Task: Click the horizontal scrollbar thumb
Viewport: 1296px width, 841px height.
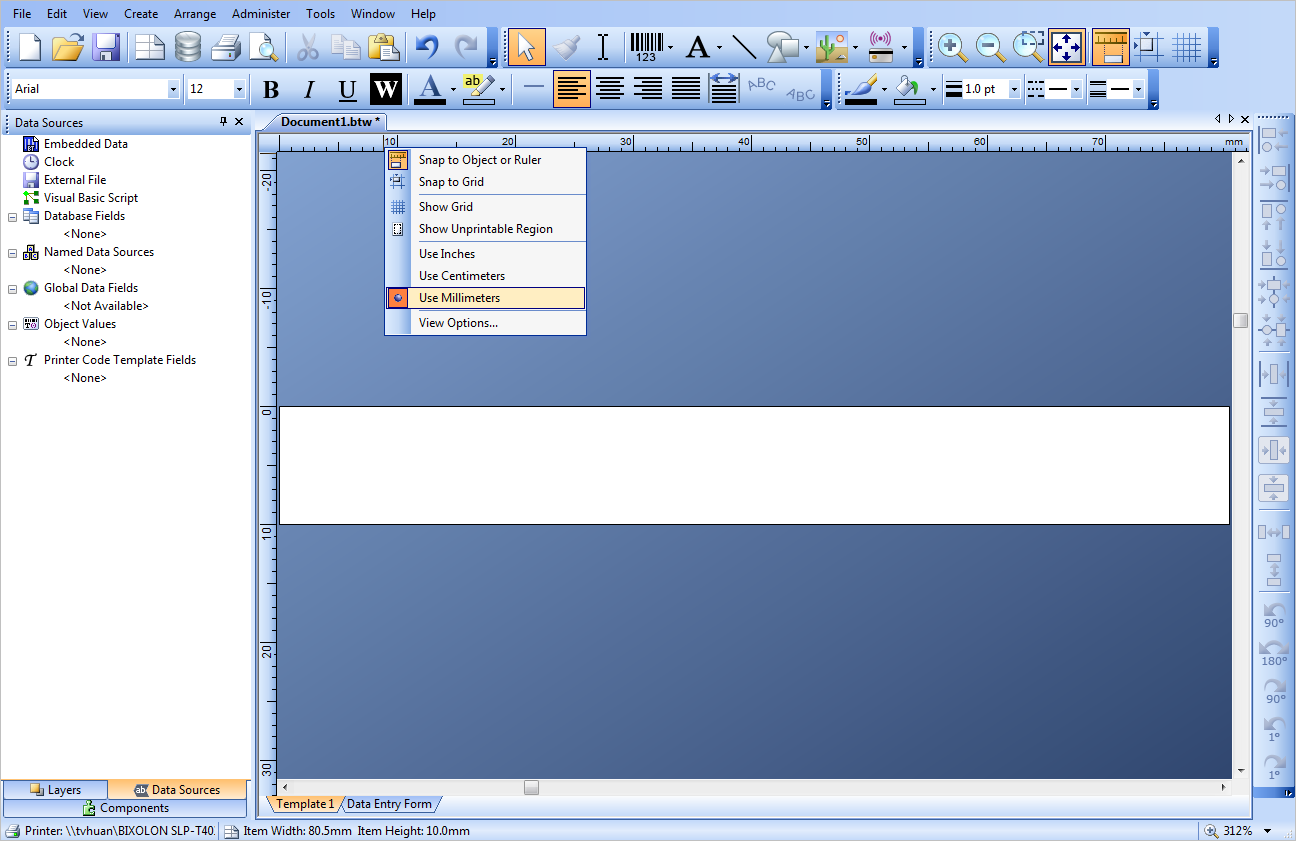Action: click(x=531, y=788)
